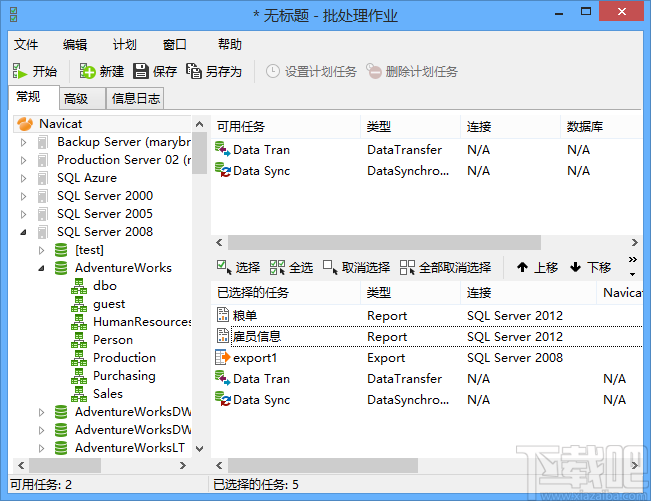Click the SQL Azure server icon
Viewport: 651px width, 501px height.
pyautogui.click(x=42, y=178)
